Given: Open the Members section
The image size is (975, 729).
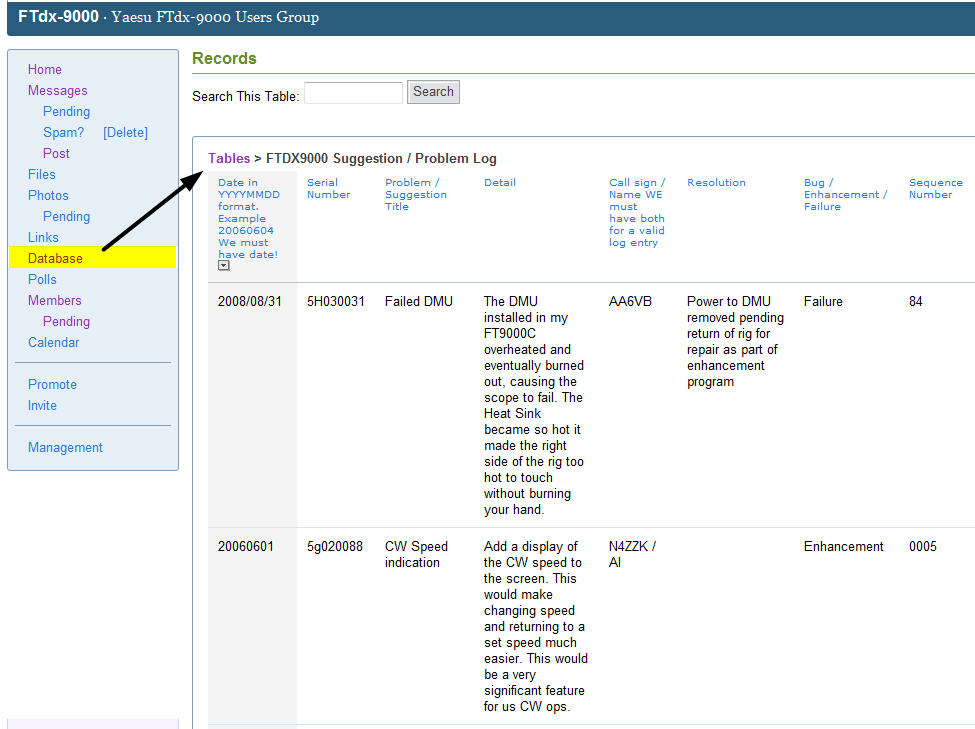Looking at the screenshot, I should 55,300.
